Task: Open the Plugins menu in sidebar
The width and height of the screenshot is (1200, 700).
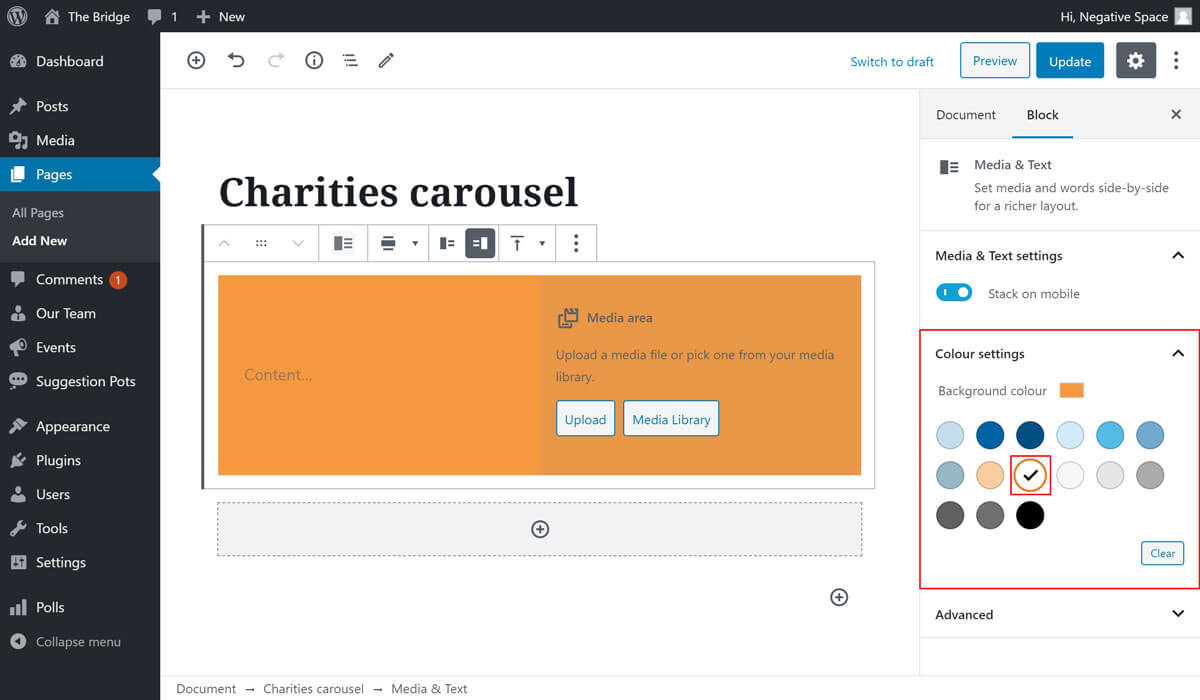Action: (58, 460)
